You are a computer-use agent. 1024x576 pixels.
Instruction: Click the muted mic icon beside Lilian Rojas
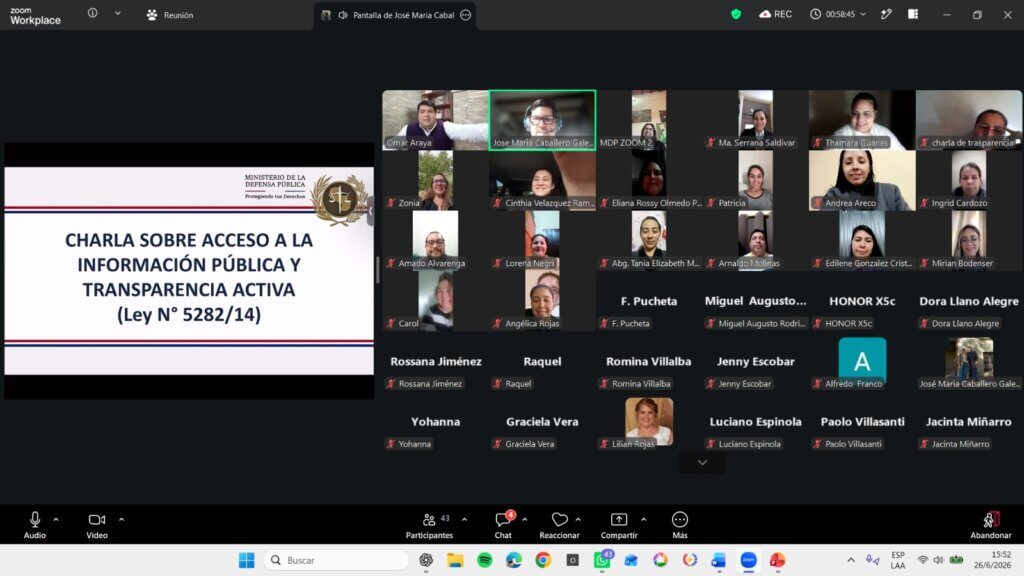click(604, 444)
